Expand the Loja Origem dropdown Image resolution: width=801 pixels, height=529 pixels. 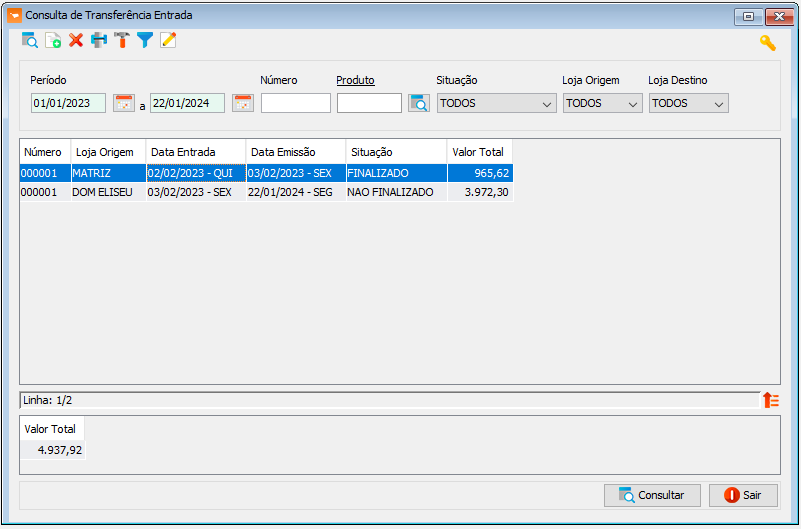[603, 103]
